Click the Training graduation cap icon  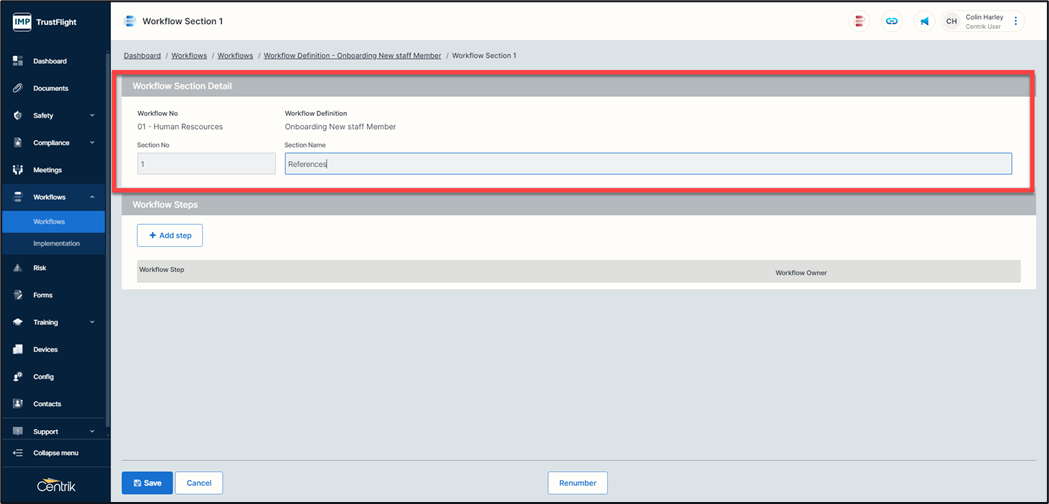[x=18, y=322]
